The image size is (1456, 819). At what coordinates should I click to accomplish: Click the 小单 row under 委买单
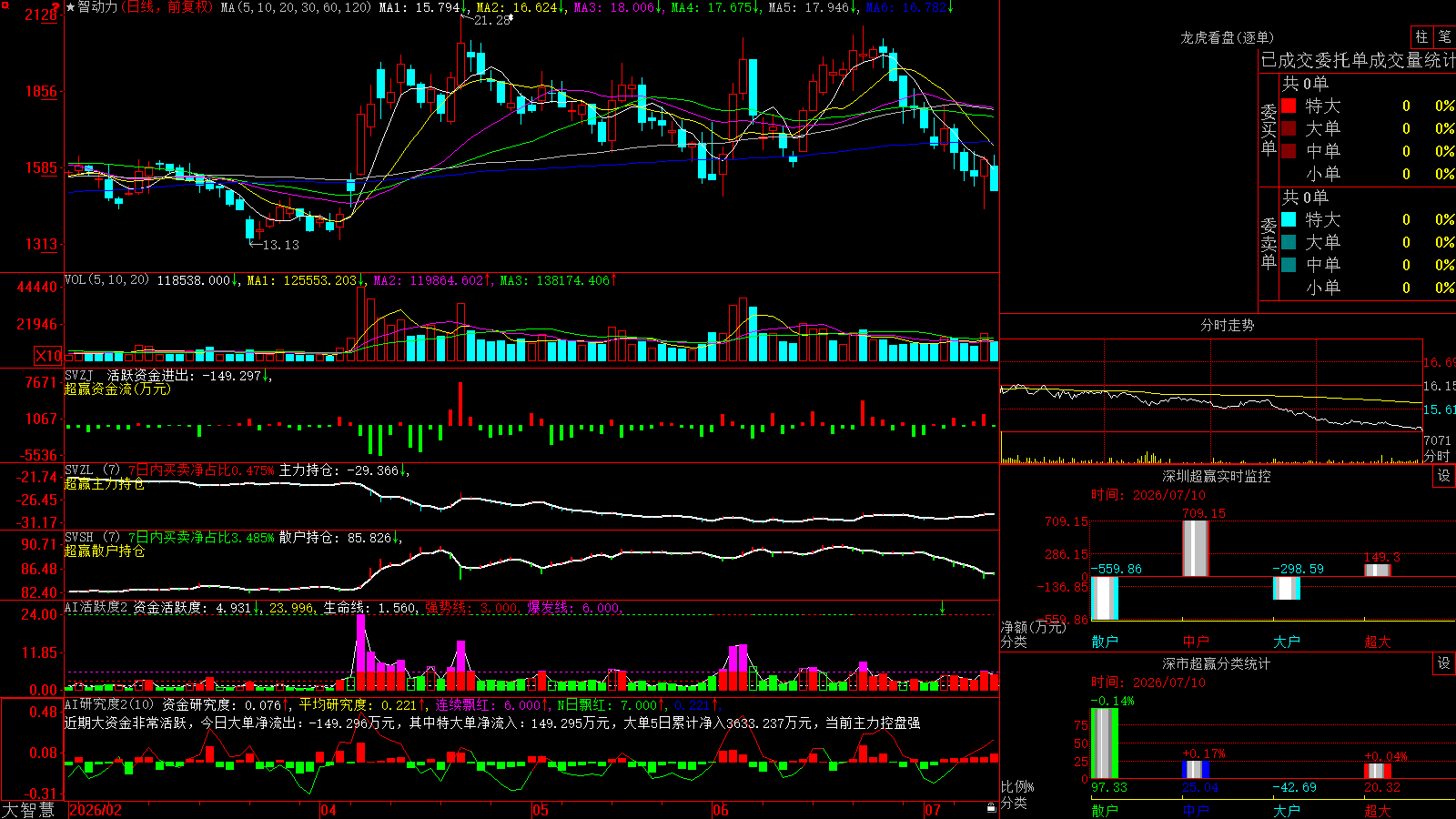(x=1367, y=174)
